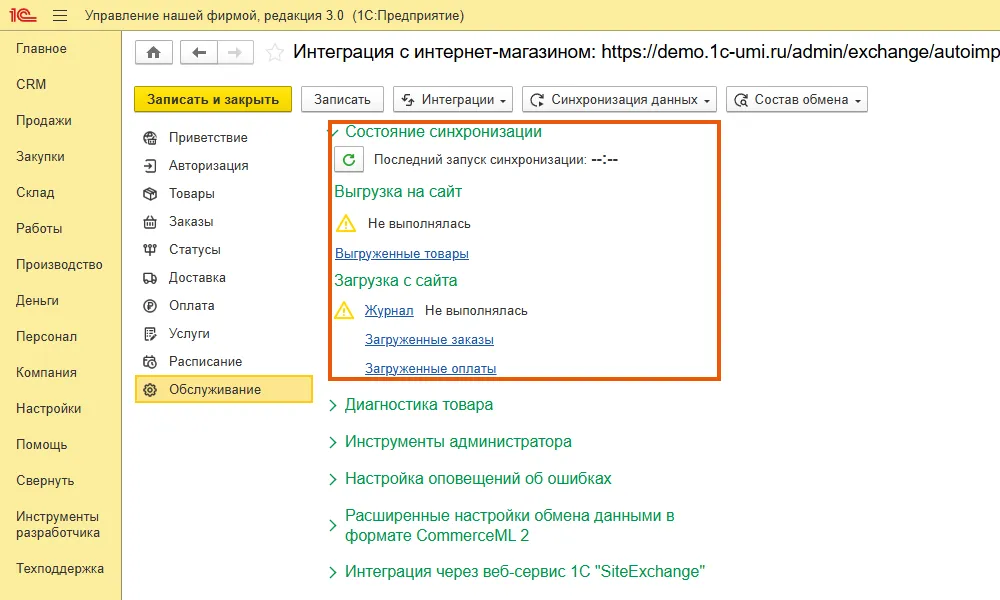The width and height of the screenshot is (1000, 600).
Task: Click the Записать и закрыть button
Action: (x=213, y=99)
